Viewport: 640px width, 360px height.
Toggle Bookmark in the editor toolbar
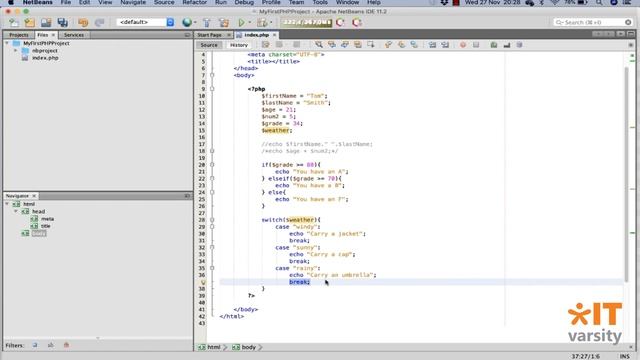click(x=414, y=45)
